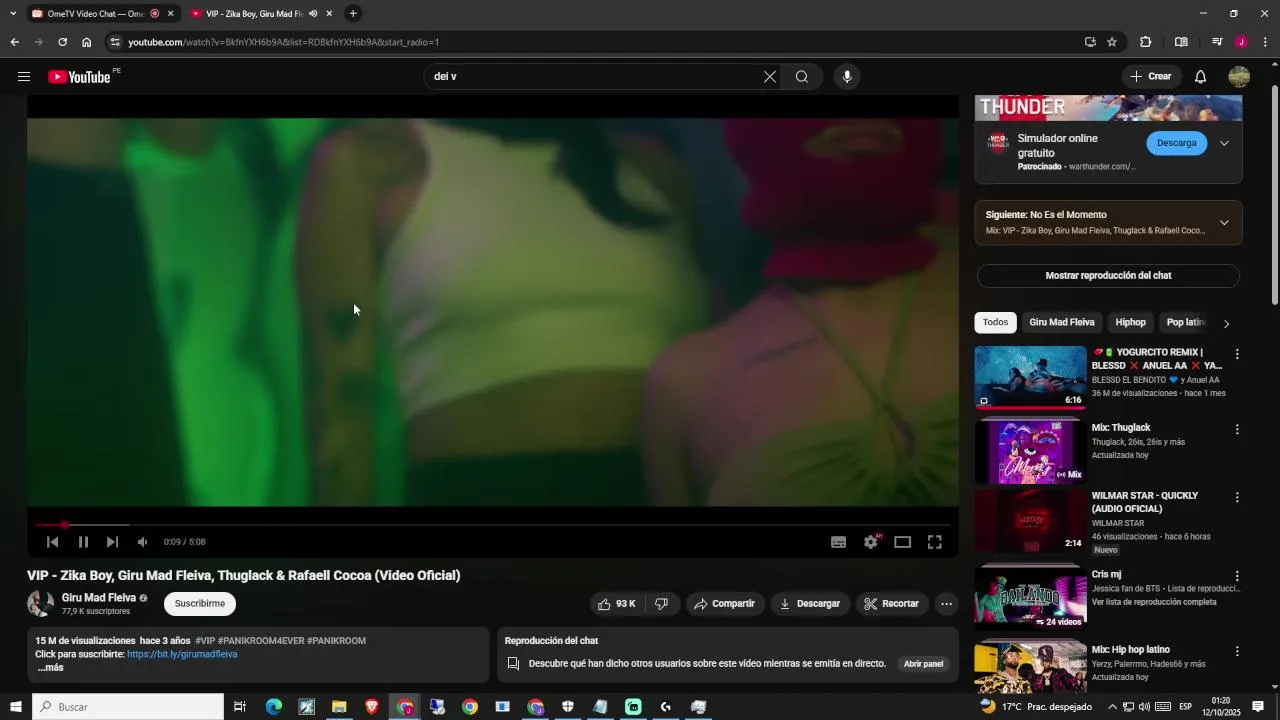Viewport: 1280px width, 720px height.
Task: Open File Explorer from the taskbar
Action: [x=339, y=707]
